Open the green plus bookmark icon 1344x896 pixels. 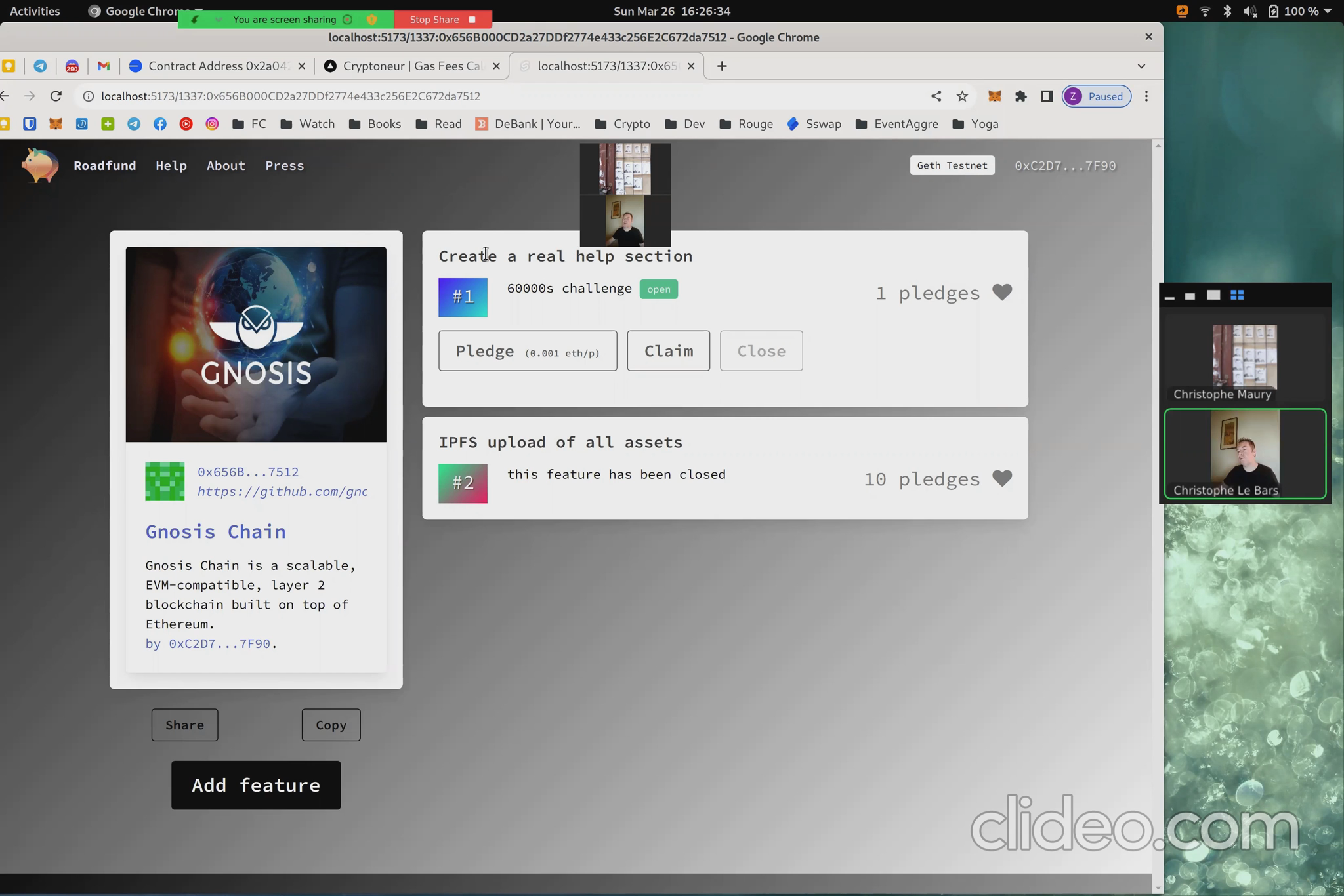pyautogui.click(x=108, y=124)
